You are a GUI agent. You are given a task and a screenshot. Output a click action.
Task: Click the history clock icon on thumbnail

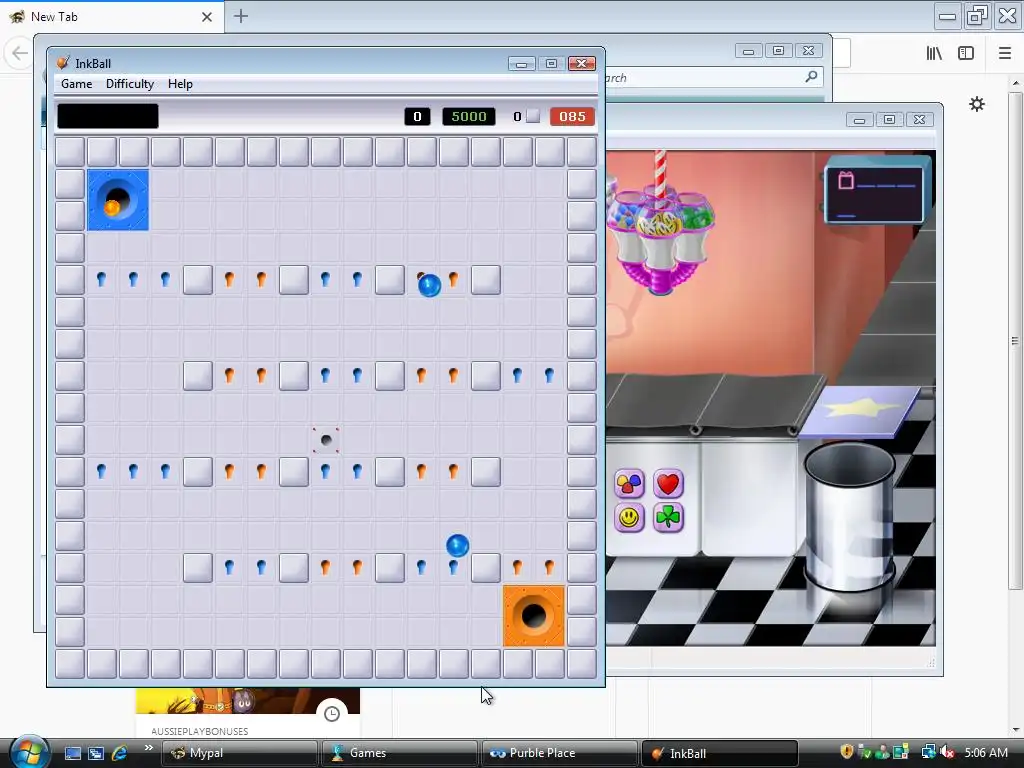pyautogui.click(x=332, y=714)
